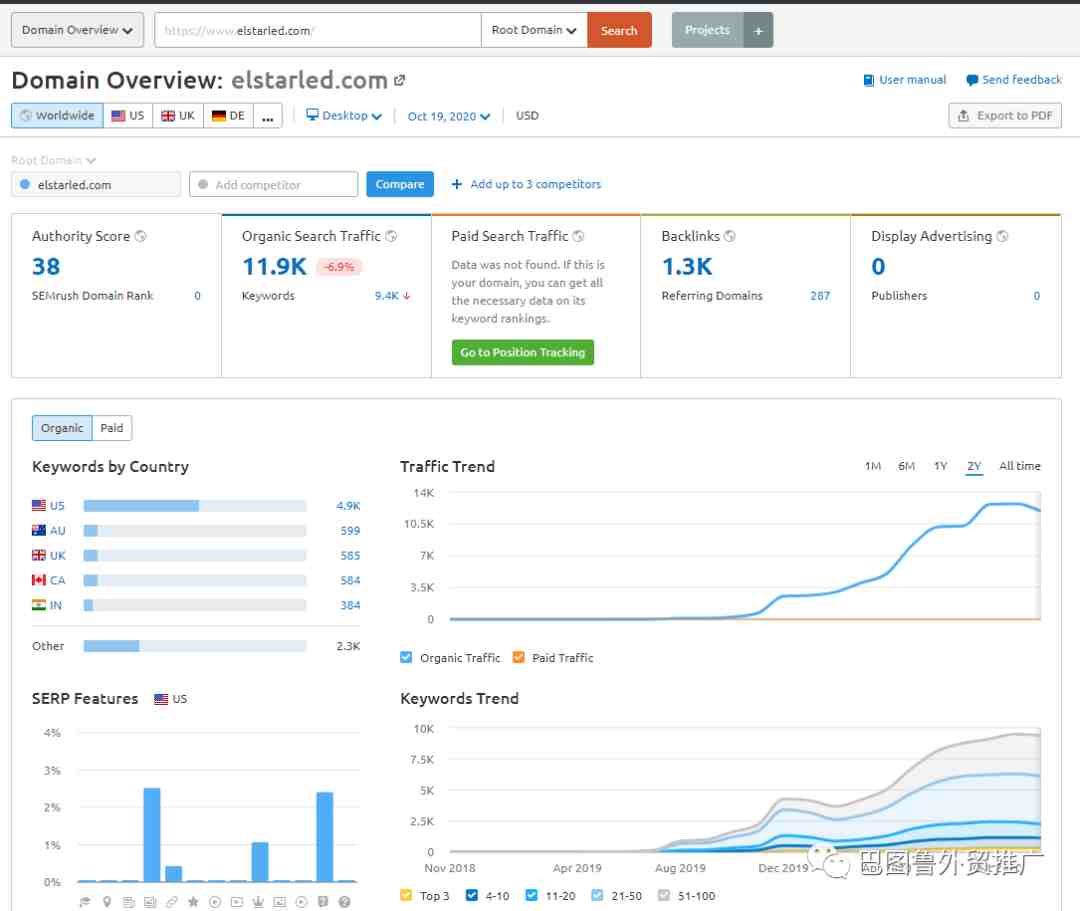Select the All time trend range
Screen dimensions: 1080x911
1019,465
